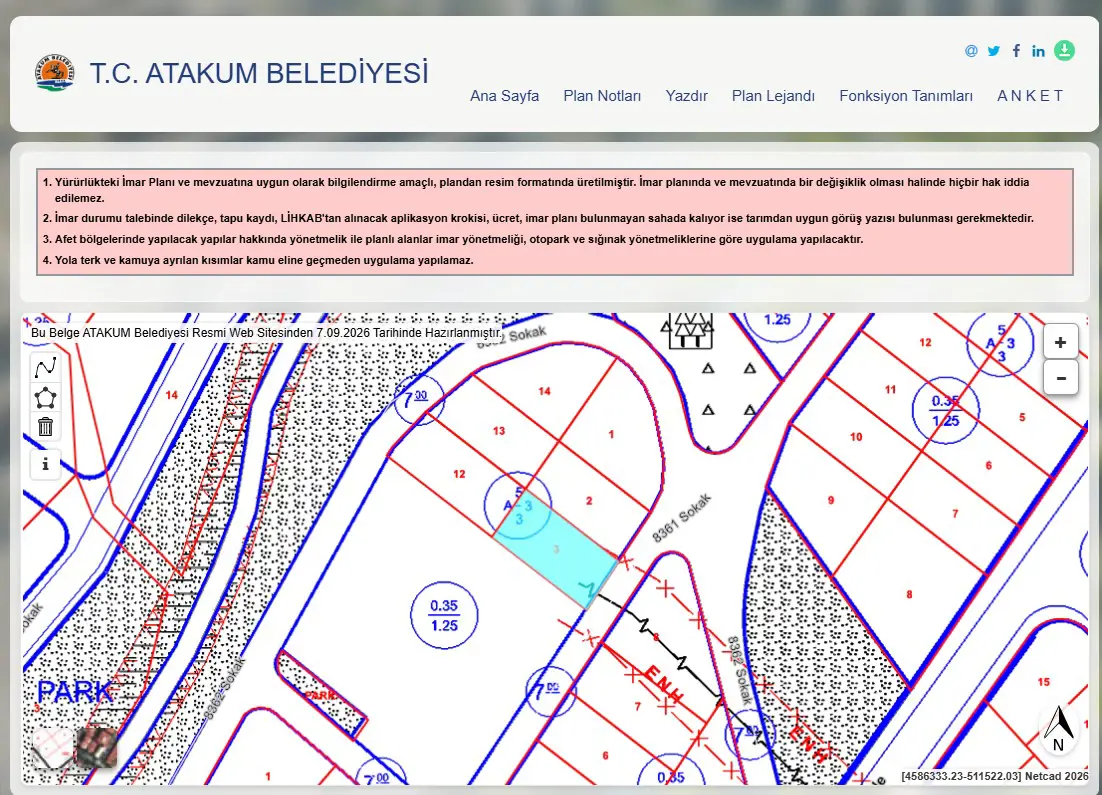The image size is (1102, 795).
Task: Open Plan Notları
Action: 602,96
